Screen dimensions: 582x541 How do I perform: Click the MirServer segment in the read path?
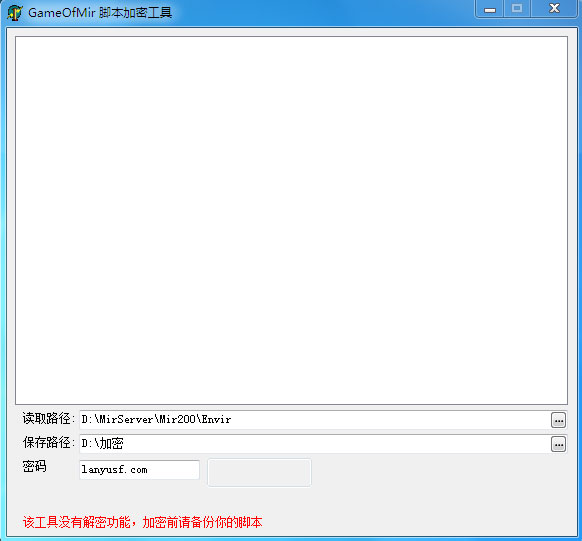126,420
